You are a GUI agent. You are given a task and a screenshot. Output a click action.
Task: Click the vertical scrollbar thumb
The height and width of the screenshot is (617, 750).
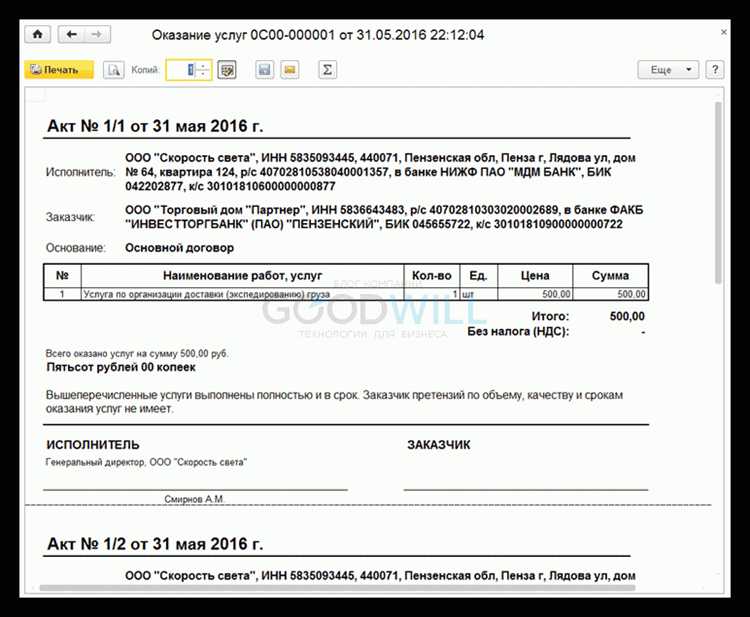click(x=717, y=192)
